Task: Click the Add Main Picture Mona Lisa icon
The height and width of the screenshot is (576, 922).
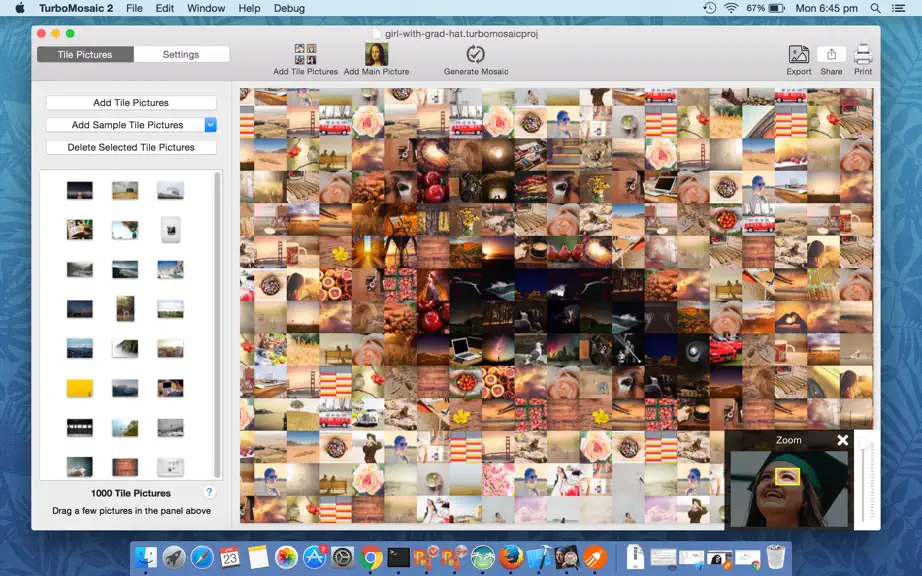Action: tap(376, 54)
